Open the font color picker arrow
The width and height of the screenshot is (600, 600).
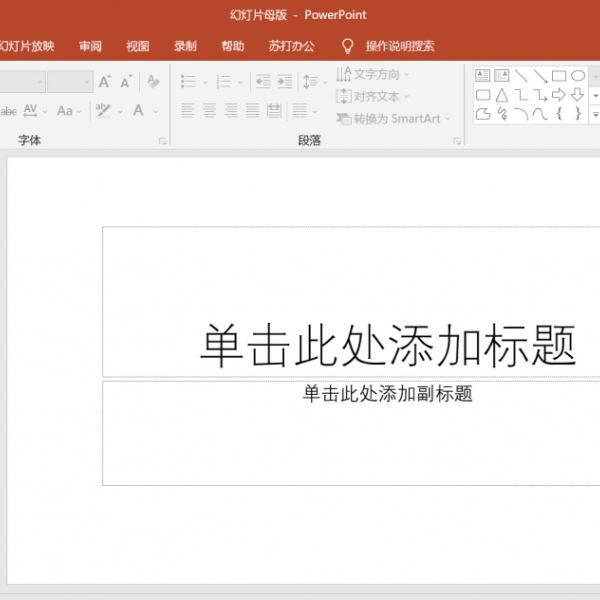155,111
